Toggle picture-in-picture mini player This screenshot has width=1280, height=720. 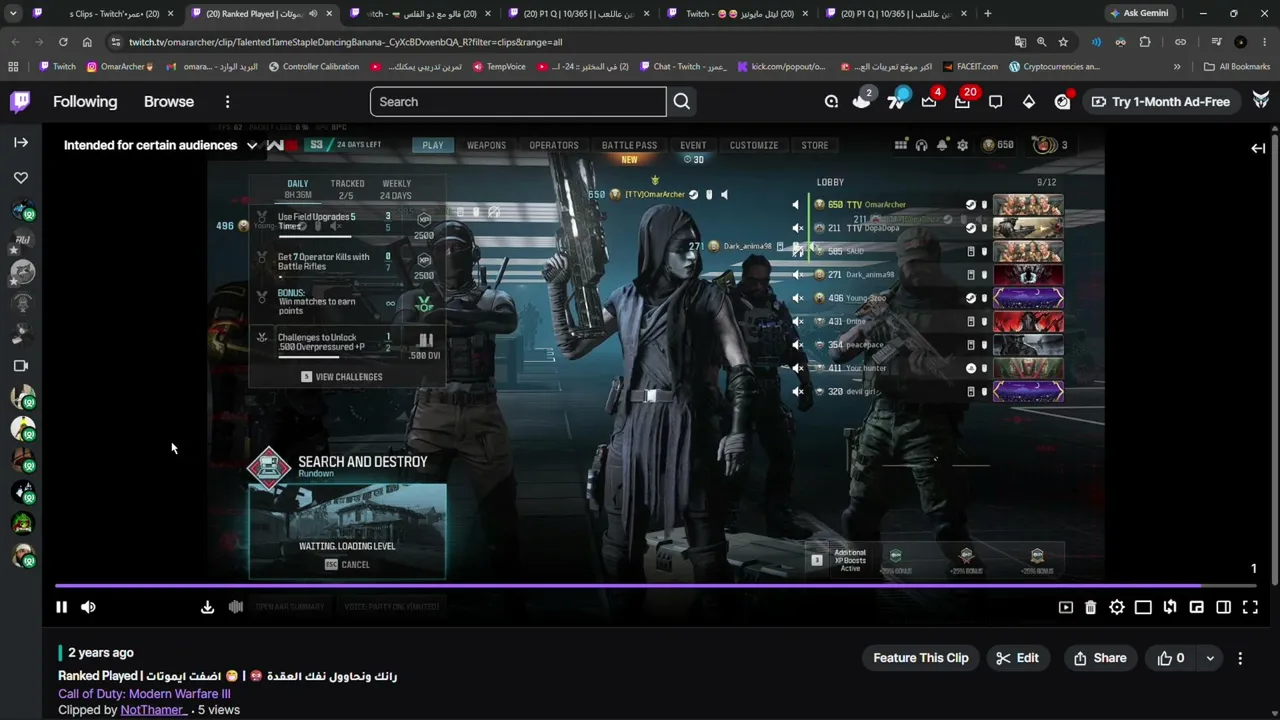1197,607
